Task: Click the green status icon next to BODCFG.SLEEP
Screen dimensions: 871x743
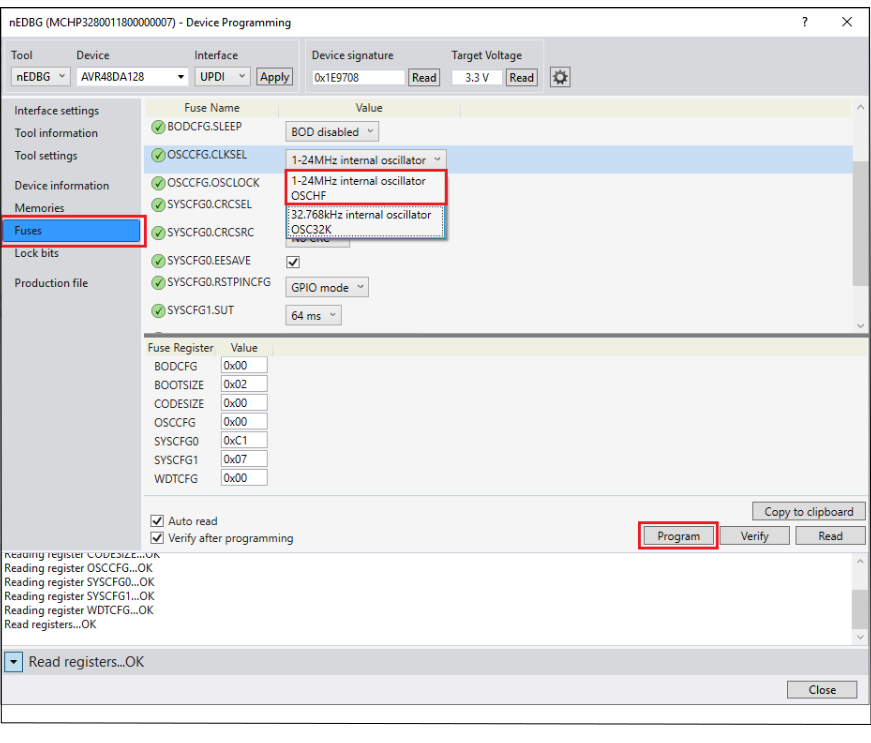Action: (x=158, y=127)
